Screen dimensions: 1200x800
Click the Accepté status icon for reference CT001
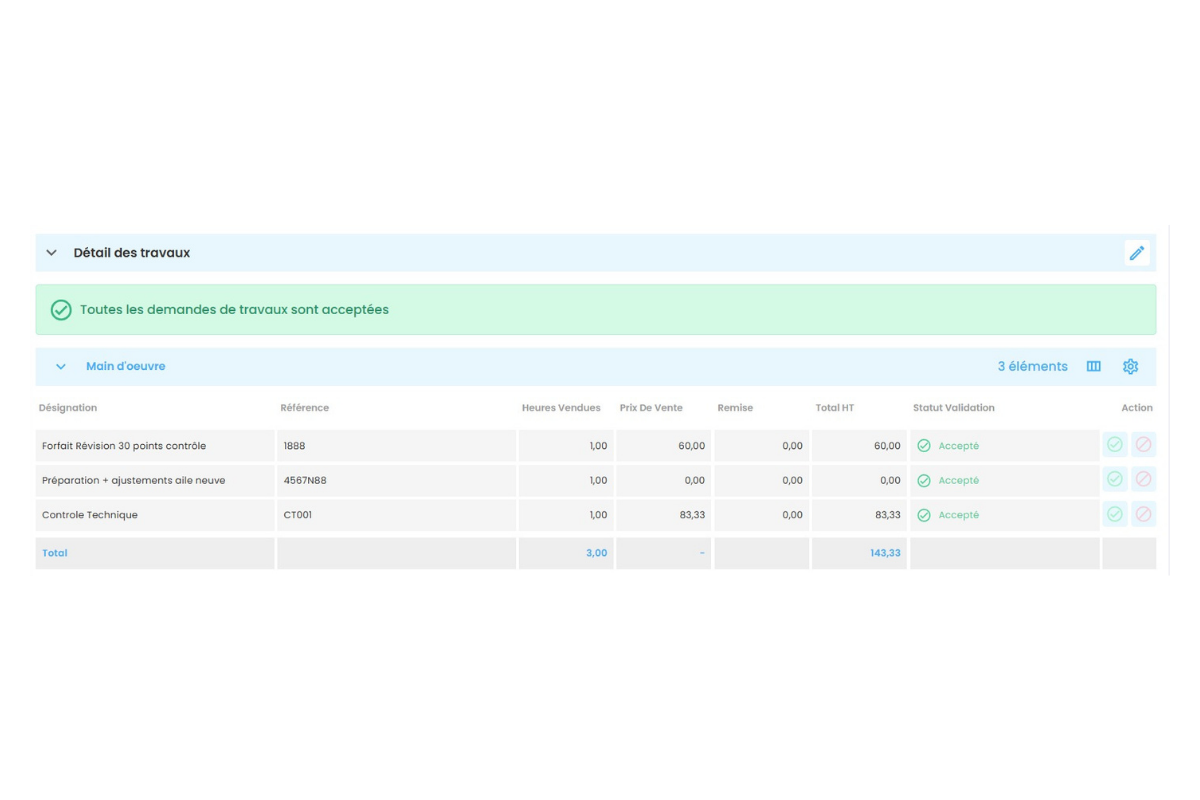pos(924,515)
